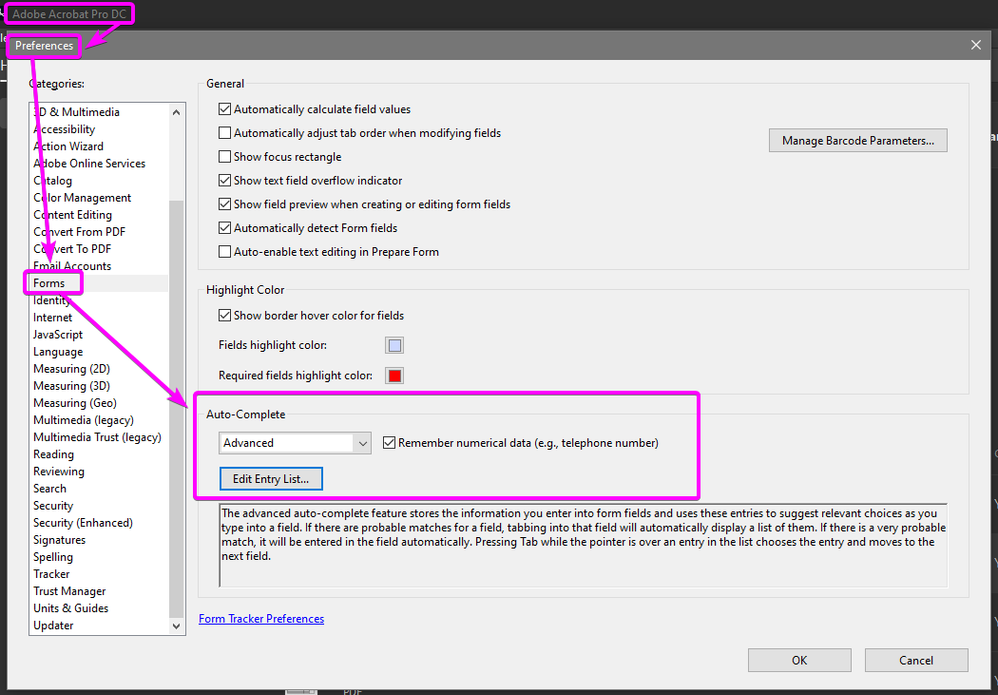Click the auto-complete description text box
The image size is (998, 695).
583,545
